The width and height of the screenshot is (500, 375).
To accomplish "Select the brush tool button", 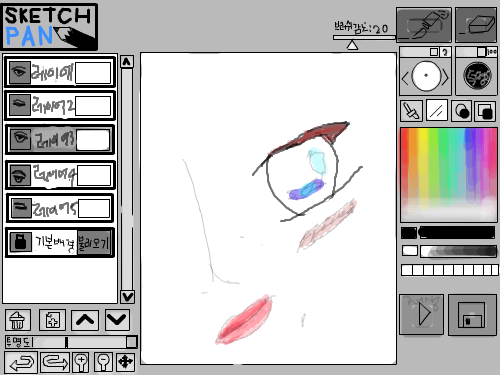I will point(424,25).
